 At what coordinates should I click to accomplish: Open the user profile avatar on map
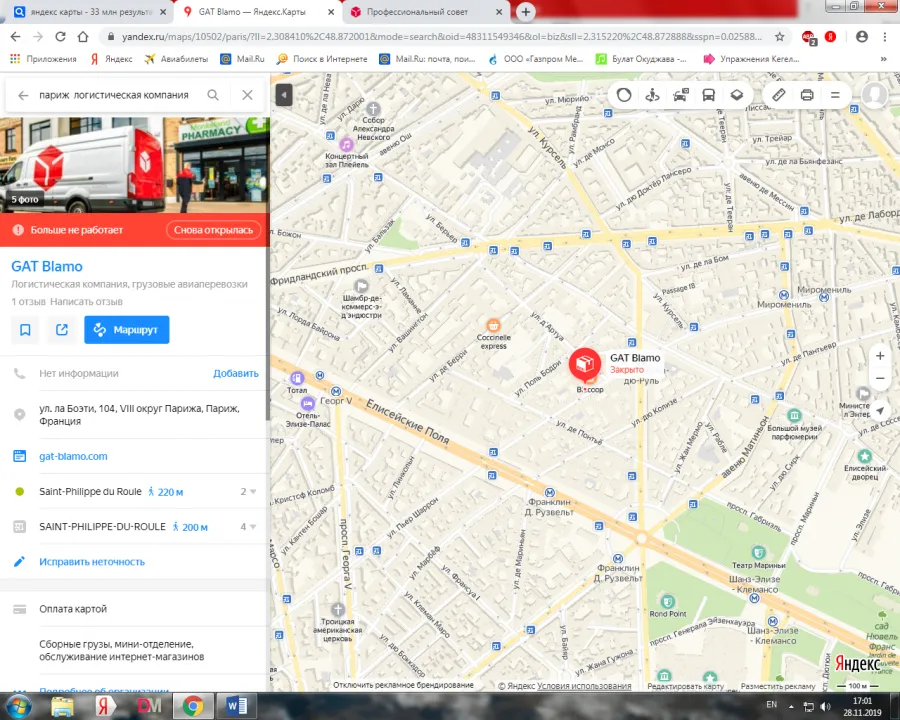coord(875,95)
